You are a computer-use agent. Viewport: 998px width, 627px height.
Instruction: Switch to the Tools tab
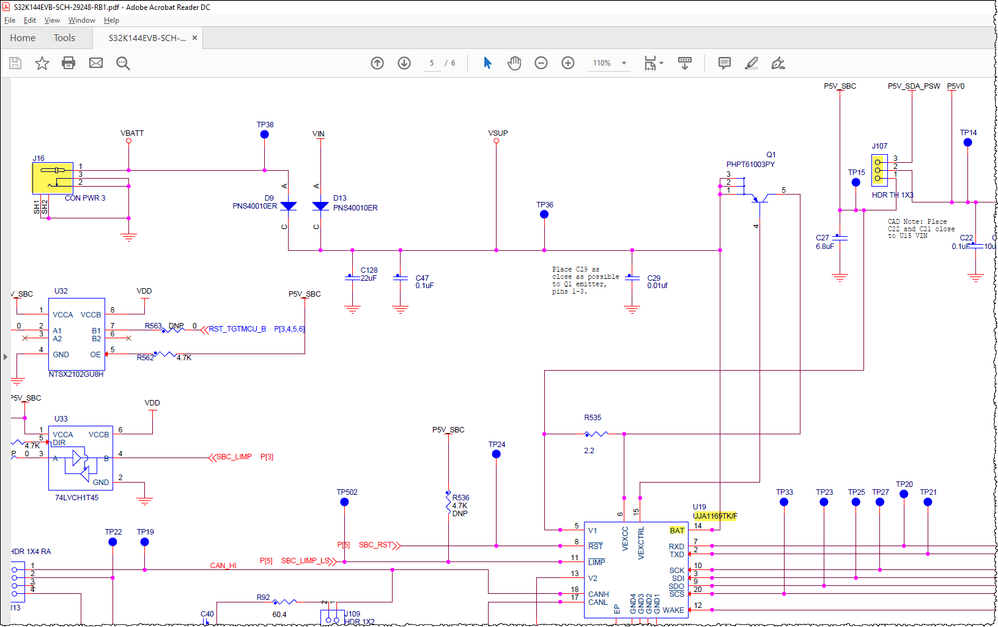pyautogui.click(x=64, y=37)
